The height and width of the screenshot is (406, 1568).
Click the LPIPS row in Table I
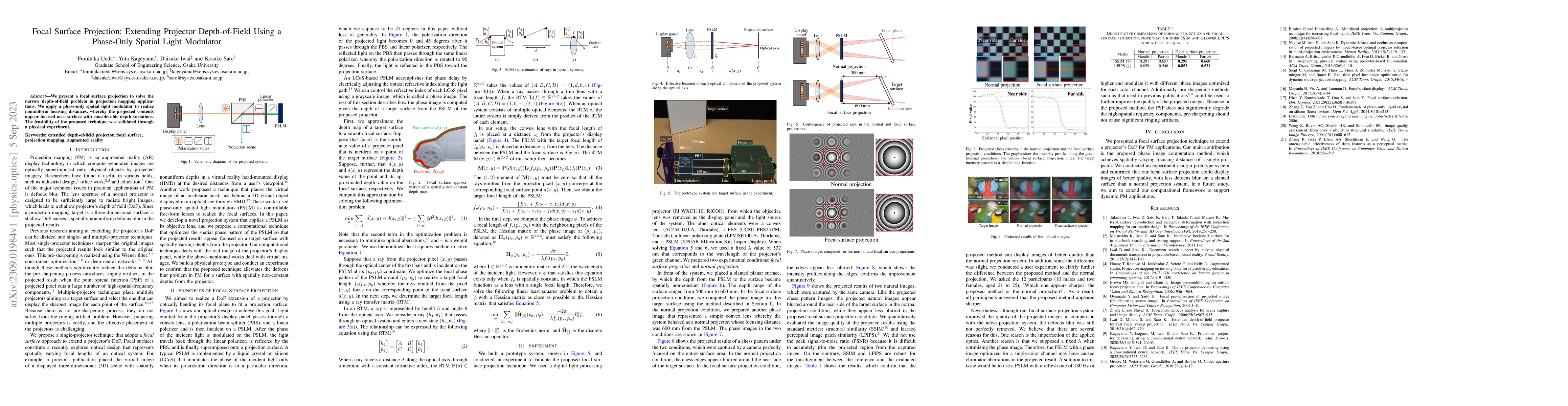[x=1165, y=66]
